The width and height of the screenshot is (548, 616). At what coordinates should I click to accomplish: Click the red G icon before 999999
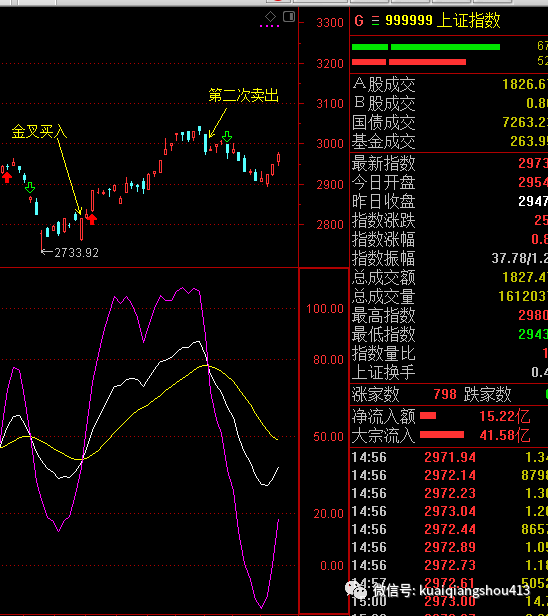coord(359,21)
